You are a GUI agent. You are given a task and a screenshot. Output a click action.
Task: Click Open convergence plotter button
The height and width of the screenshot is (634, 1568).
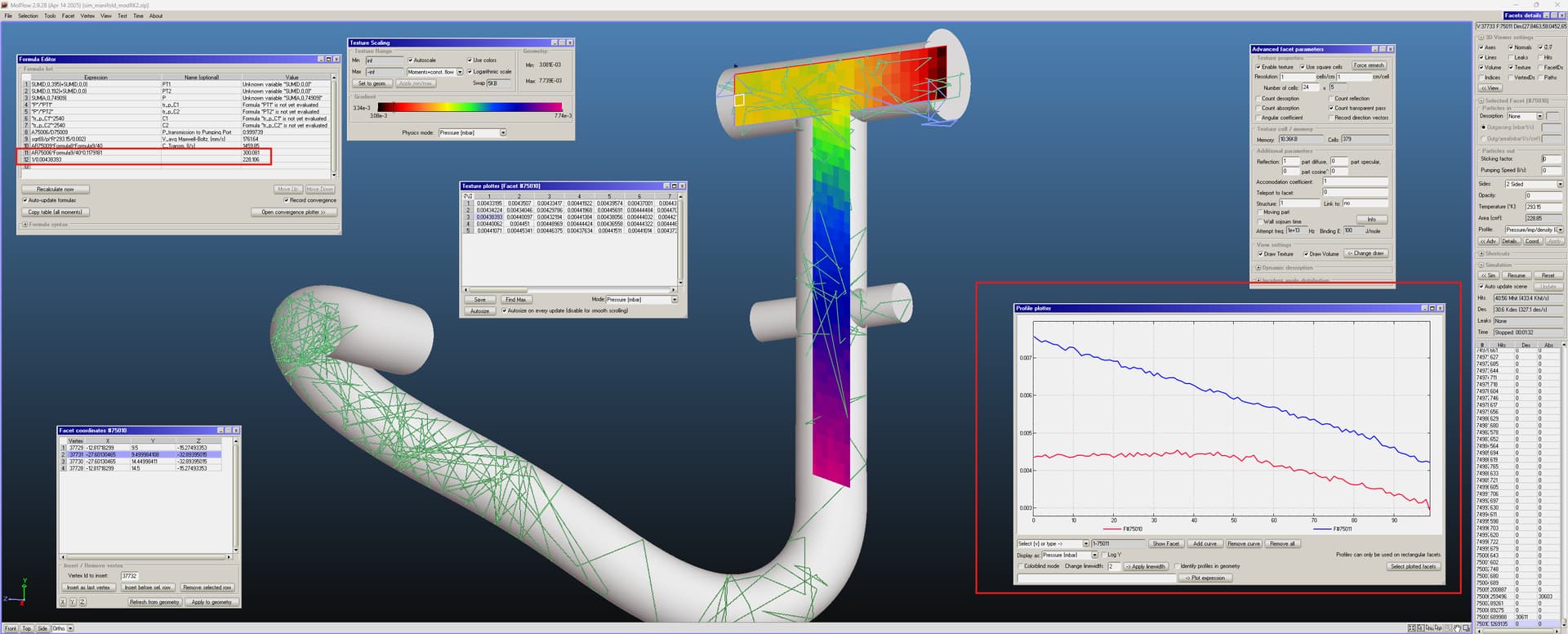[293, 212]
